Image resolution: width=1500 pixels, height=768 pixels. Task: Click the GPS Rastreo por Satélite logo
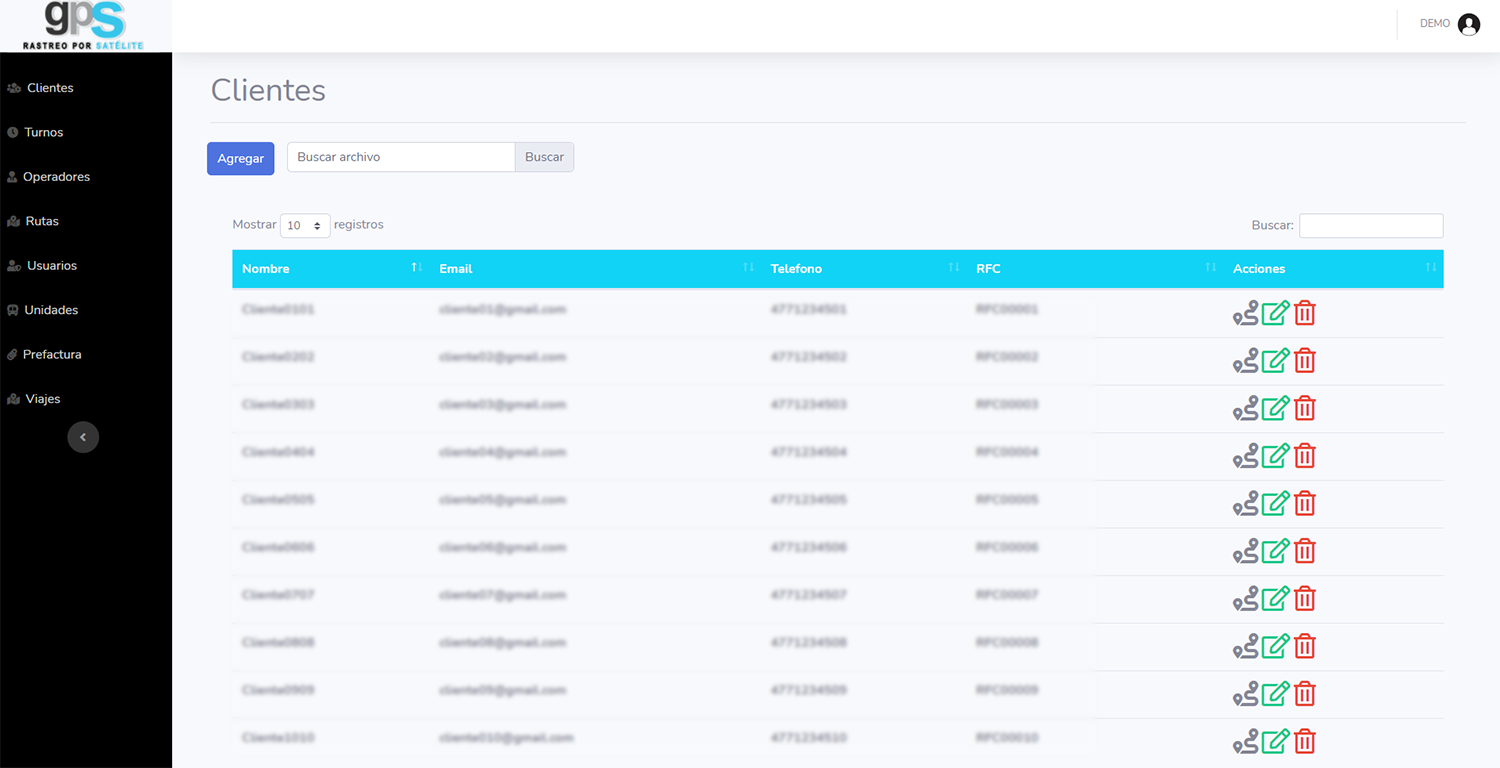click(85, 26)
